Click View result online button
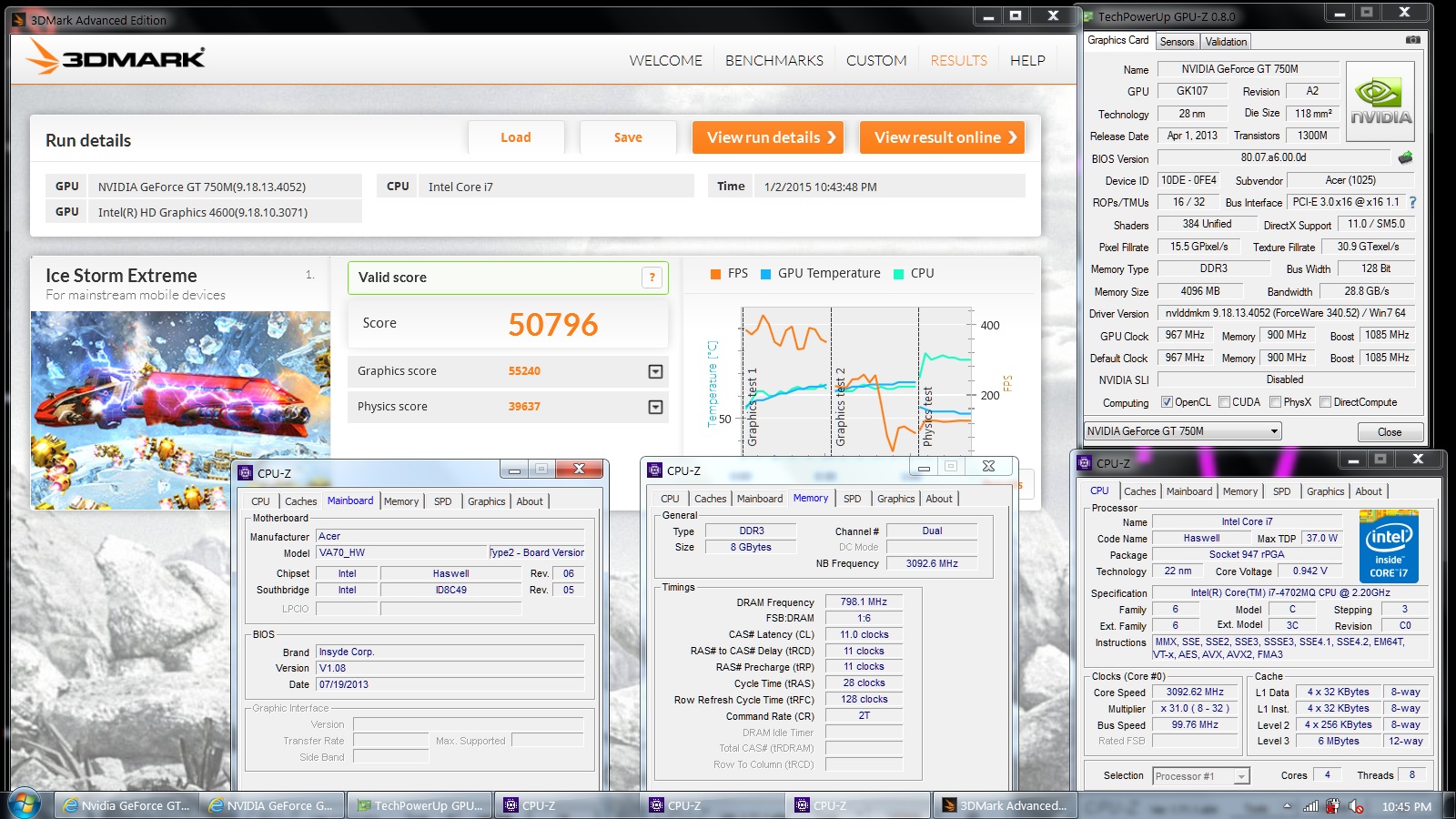This screenshot has height=819, width=1456. pyautogui.click(x=942, y=137)
